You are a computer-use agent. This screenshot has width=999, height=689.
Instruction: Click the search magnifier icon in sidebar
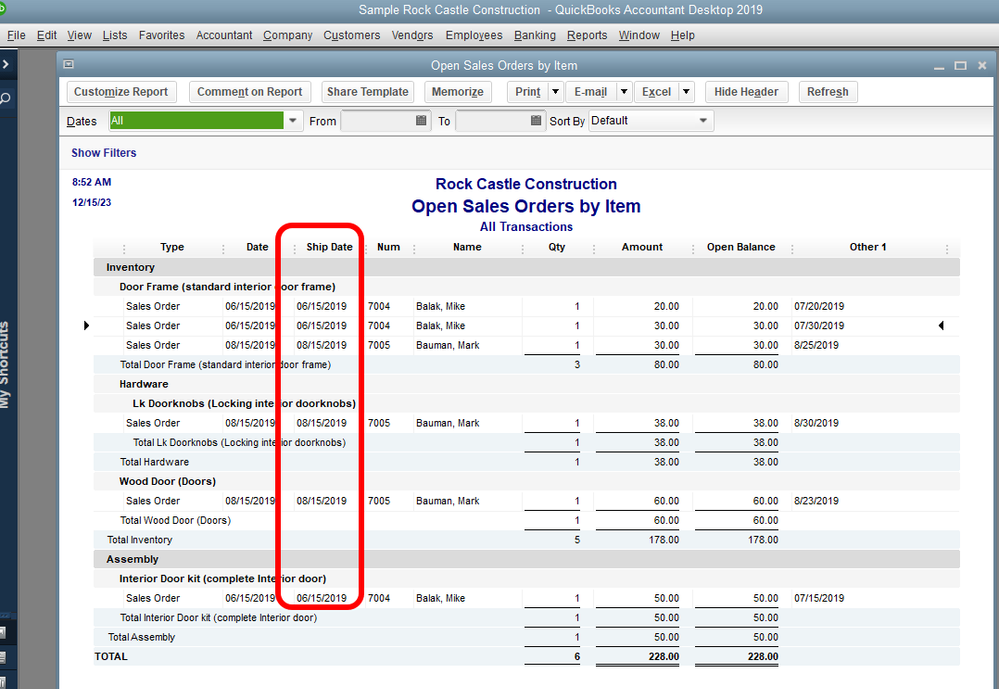pos(5,98)
